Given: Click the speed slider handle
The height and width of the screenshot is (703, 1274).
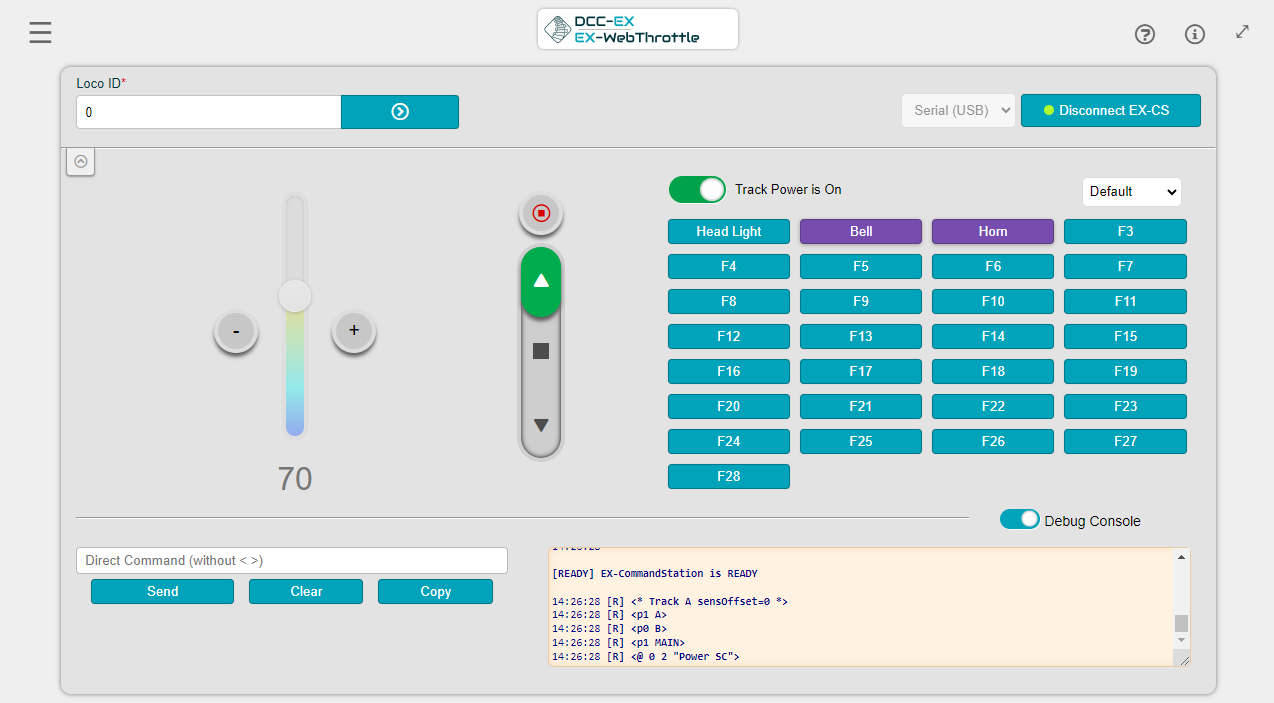Looking at the screenshot, I should [x=295, y=296].
